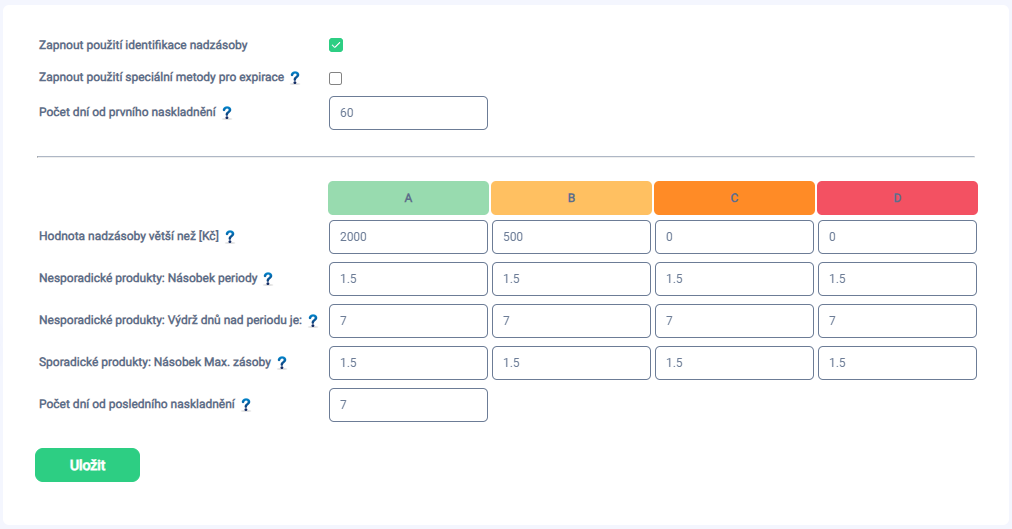Viewport: 1012px width, 529px height.
Task: Edit 'Hodnota nadzásoby' value 500 in column B
Action: [571, 237]
